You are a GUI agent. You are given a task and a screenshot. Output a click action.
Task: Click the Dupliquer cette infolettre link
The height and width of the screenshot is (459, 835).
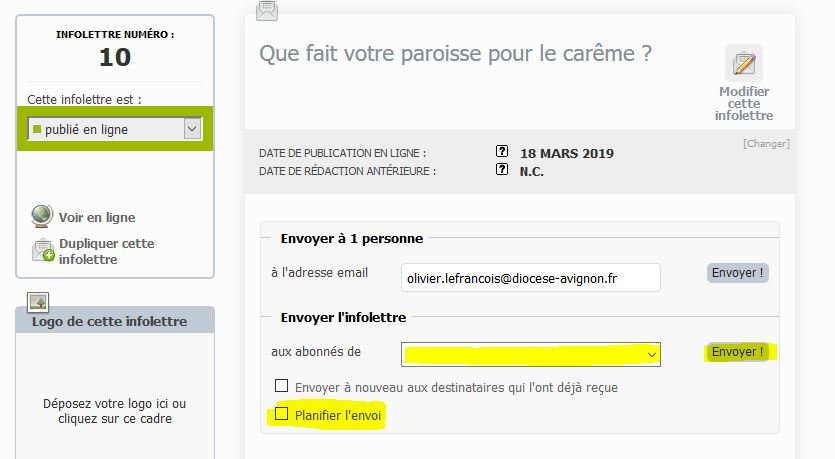click(107, 251)
